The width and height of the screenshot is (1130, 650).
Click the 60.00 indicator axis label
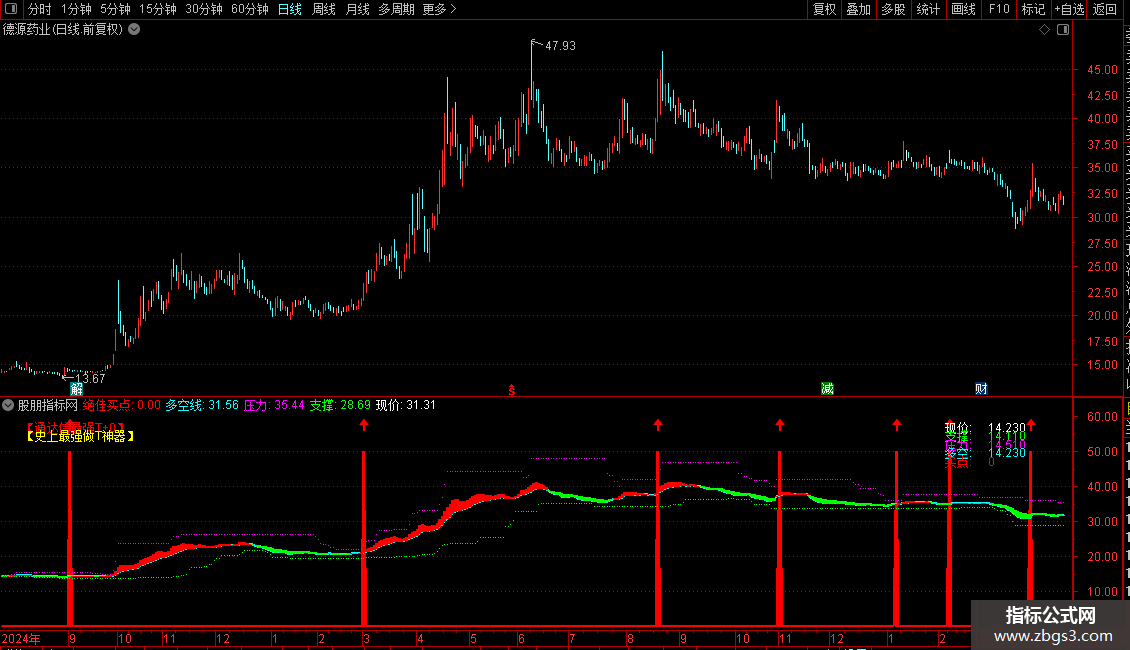[1102, 417]
